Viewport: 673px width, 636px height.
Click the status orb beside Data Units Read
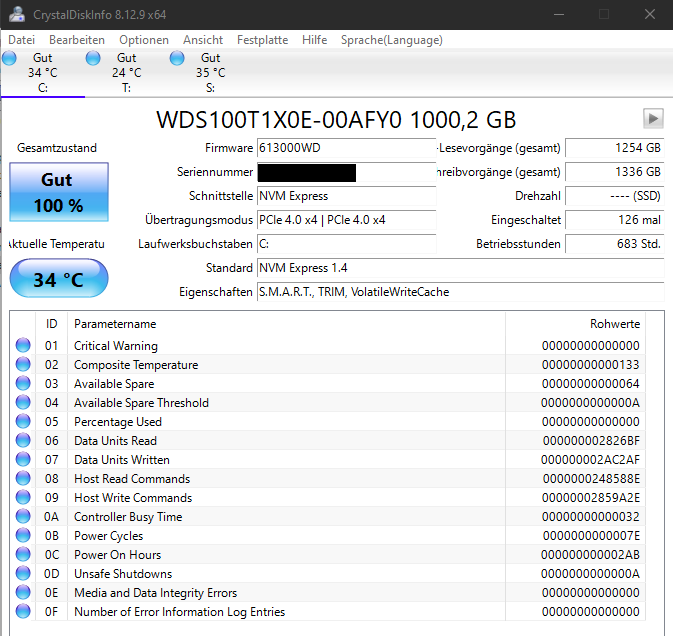coord(23,440)
